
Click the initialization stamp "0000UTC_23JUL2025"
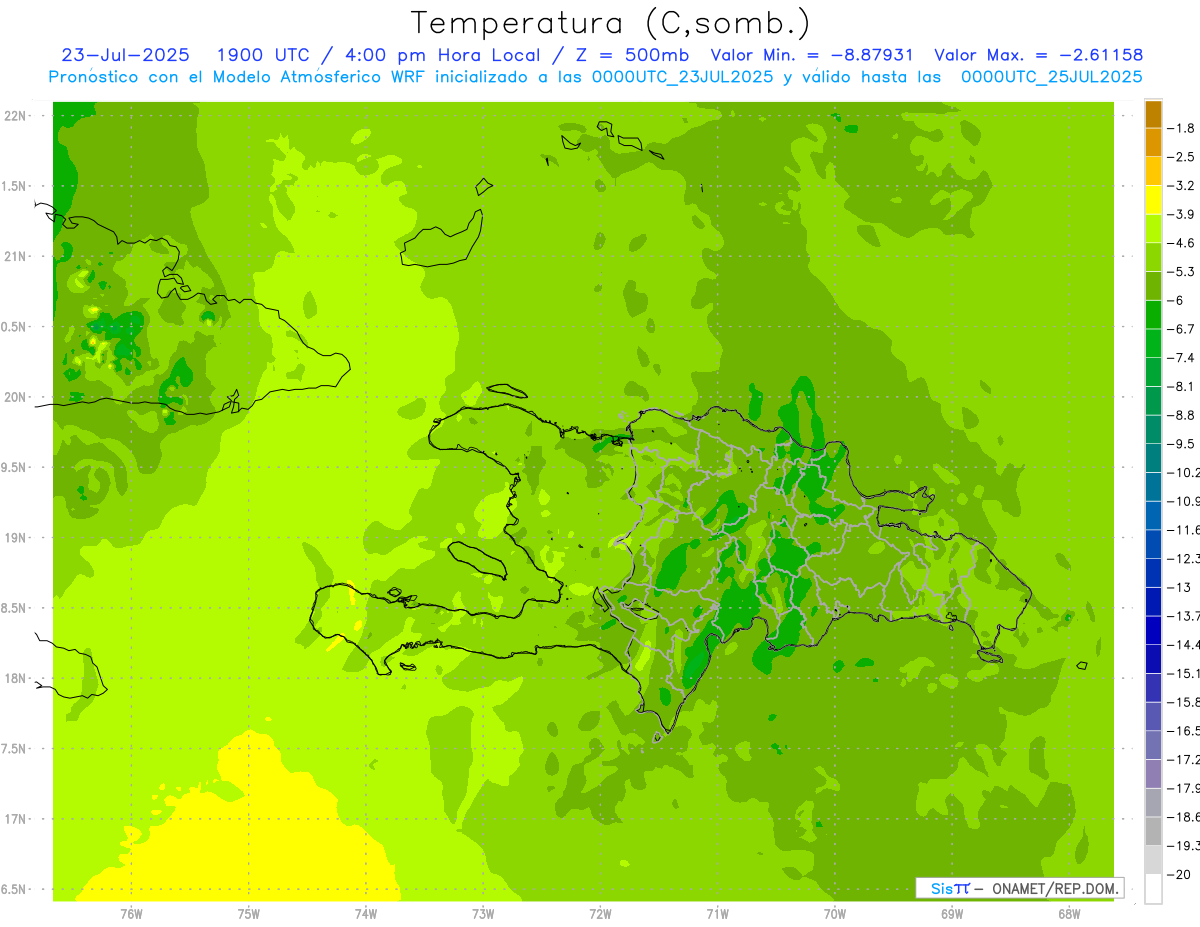[683, 76]
